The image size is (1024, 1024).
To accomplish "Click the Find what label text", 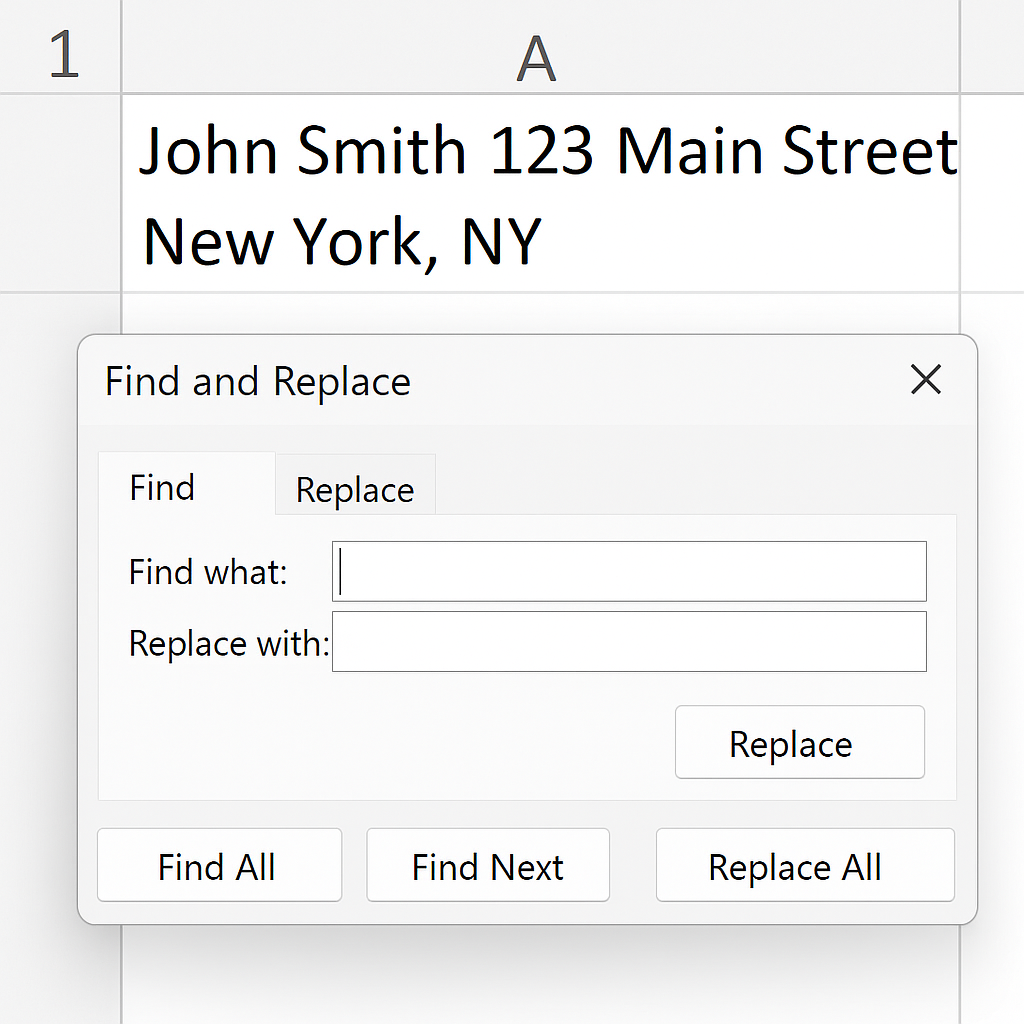I will pyautogui.click(x=208, y=573).
